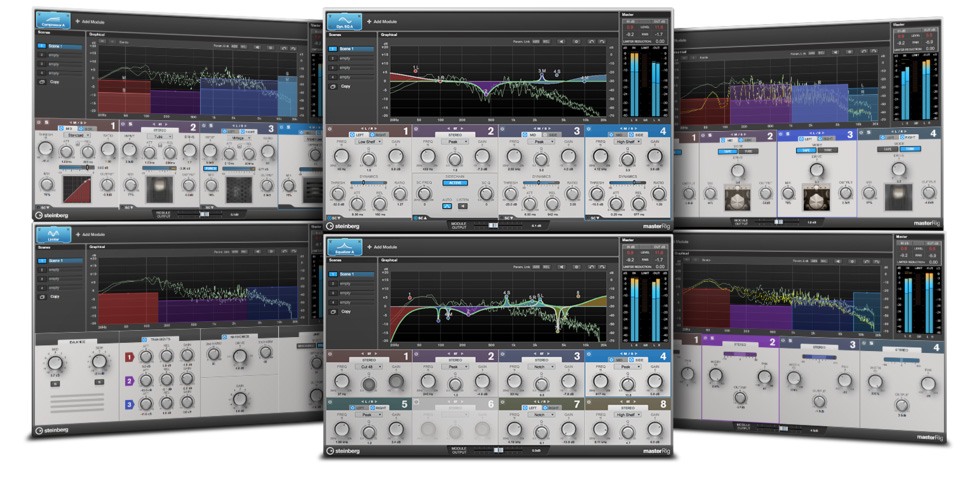Open Low Shelf filter dropdown on Dyn. EQ band 1
This screenshot has width=960, height=477.
click(369, 141)
